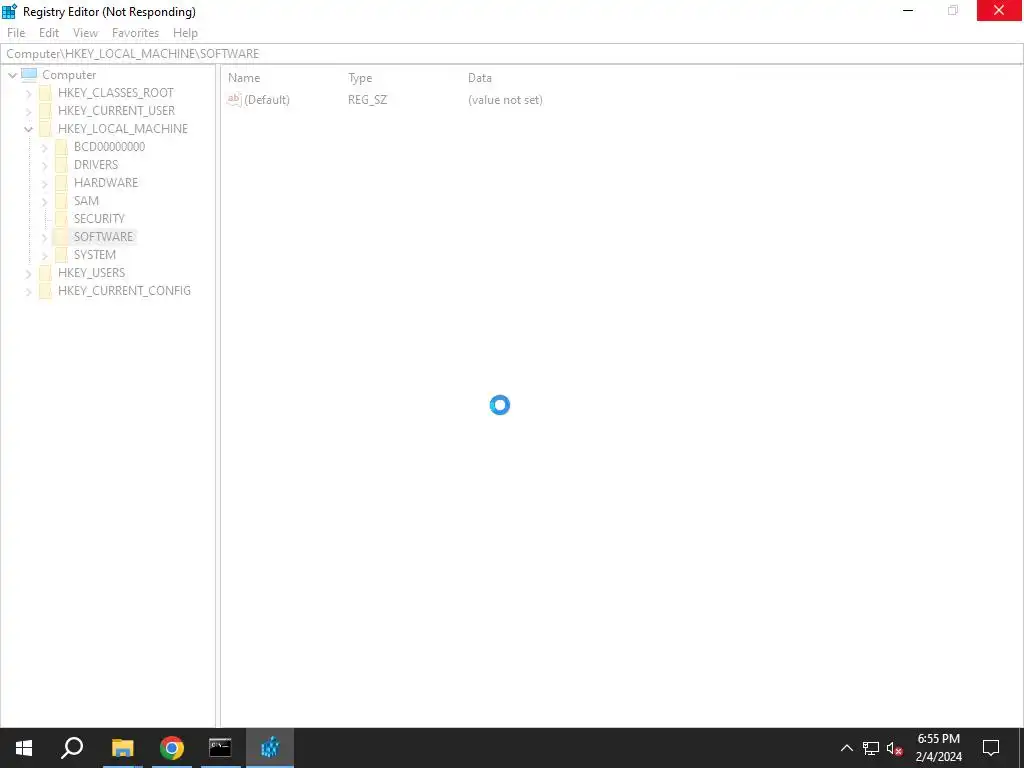Open the Favorites menu

point(135,33)
